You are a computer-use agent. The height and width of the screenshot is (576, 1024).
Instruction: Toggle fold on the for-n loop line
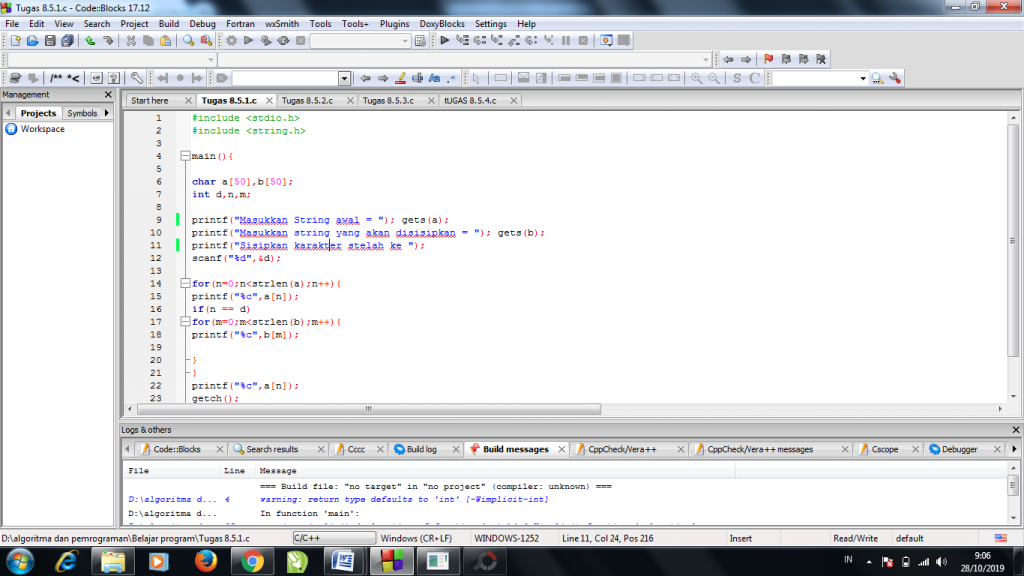click(x=185, y=283)
